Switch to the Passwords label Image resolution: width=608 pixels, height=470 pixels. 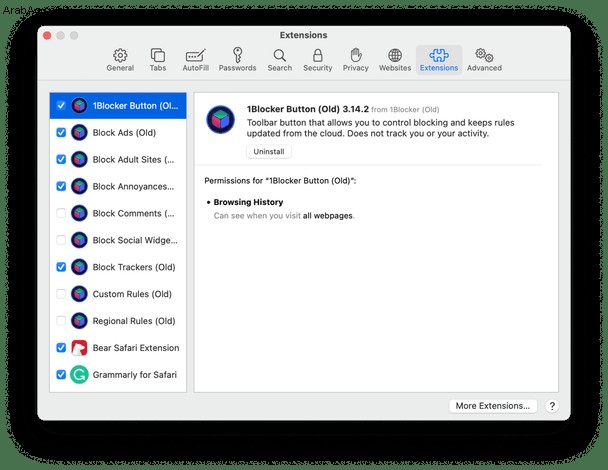pos(237,68)
